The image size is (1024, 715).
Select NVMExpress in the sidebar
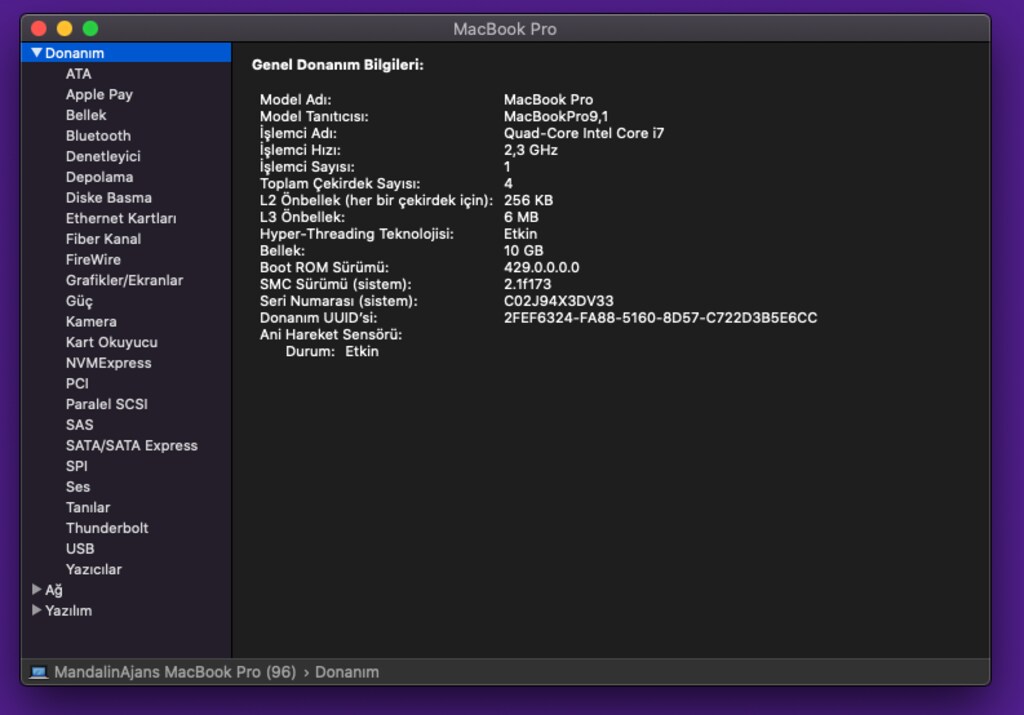pyautogui.click(x=108, y=363)
